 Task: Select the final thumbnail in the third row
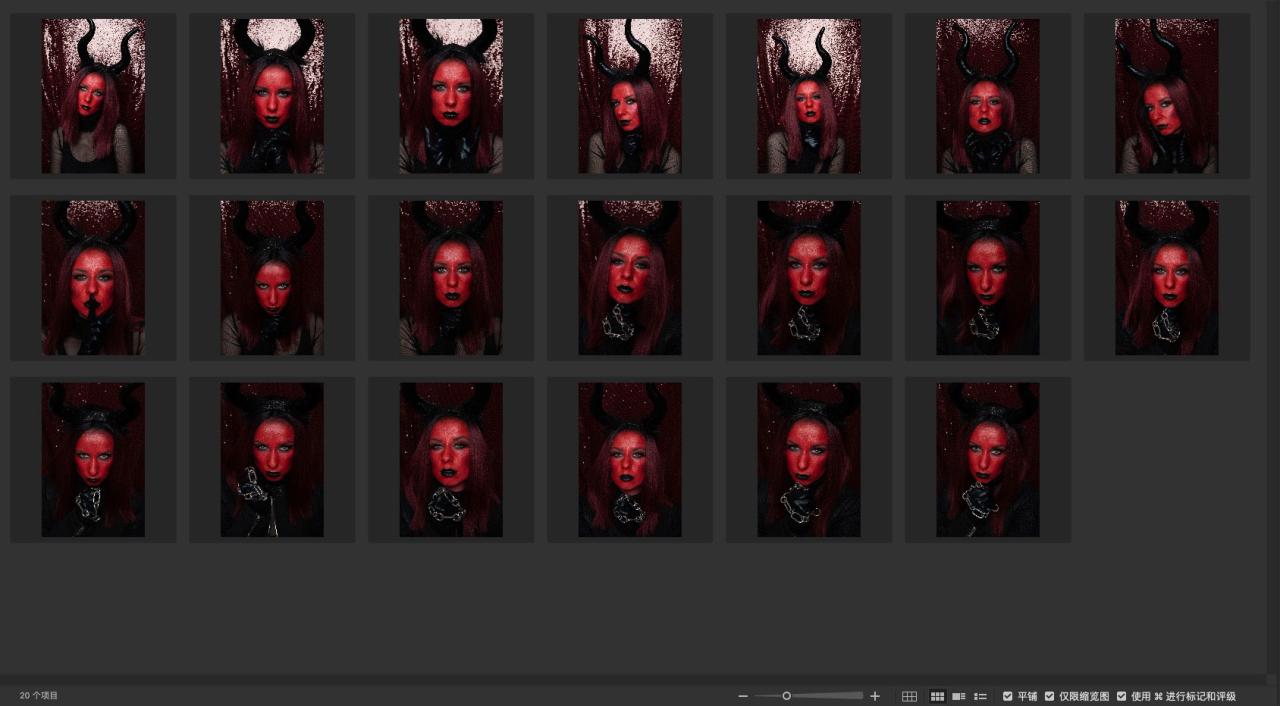tap(987, 460)
